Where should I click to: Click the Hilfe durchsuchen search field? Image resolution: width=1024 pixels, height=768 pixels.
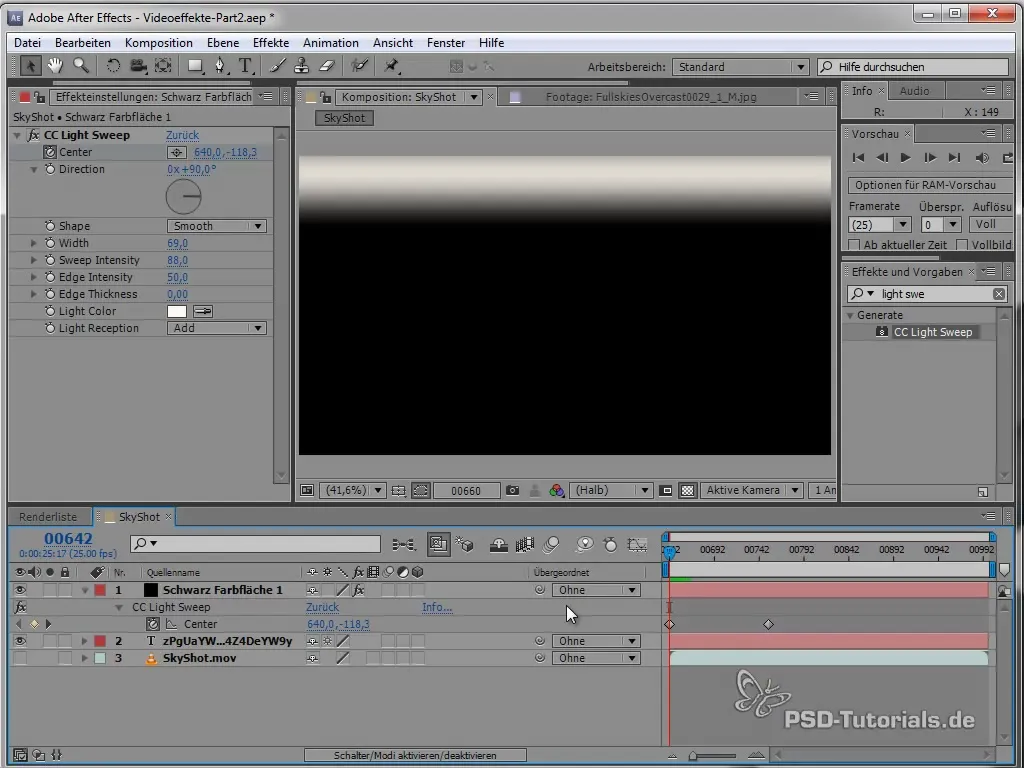click(x=913, y=67)
